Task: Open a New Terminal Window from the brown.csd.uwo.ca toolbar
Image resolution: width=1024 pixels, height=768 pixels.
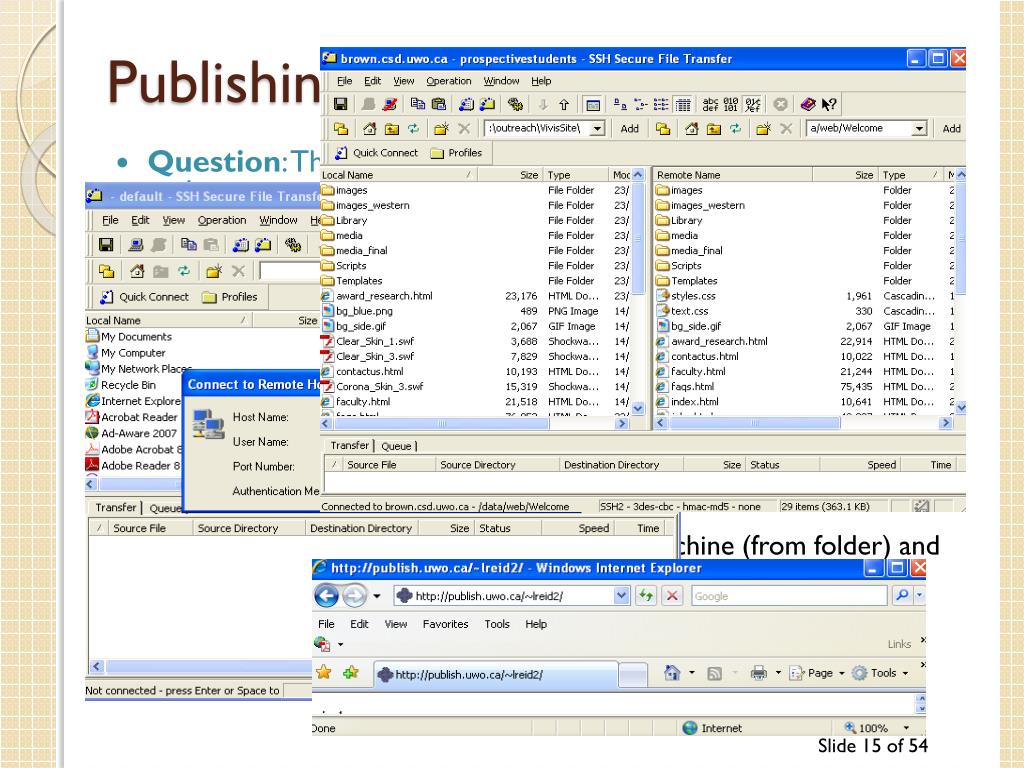Action: [x=466, y=104]
